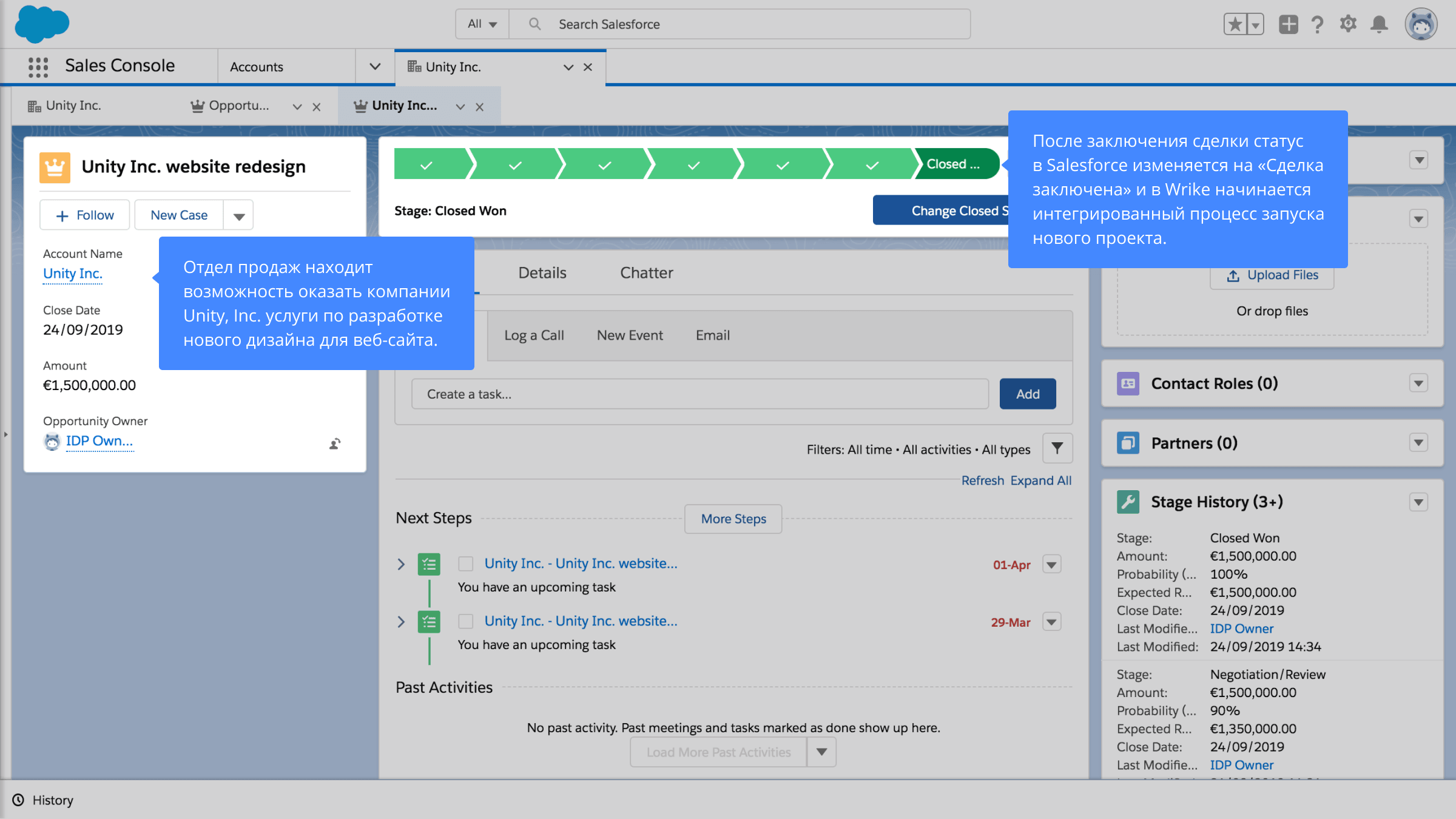
Task: Select the Email tab
Action: click(x=712, y=335)
